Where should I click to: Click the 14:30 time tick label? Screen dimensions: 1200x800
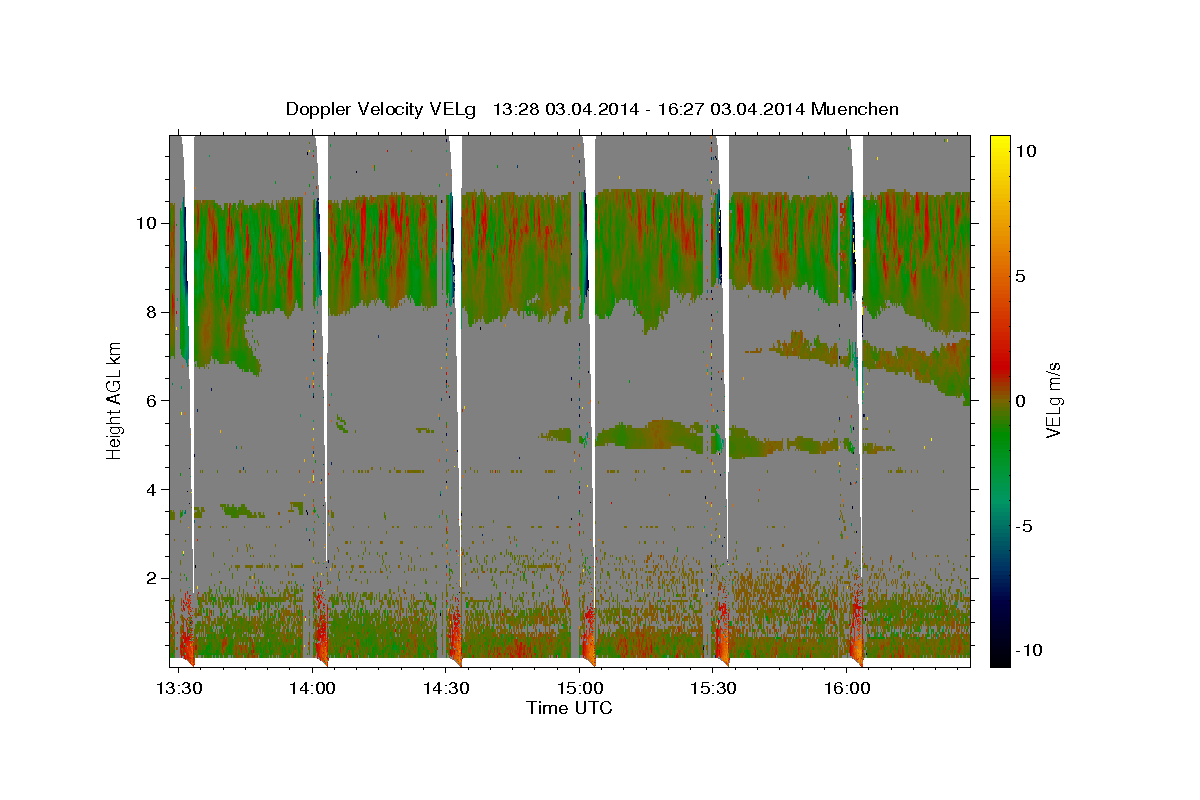(x=446, y=688)
